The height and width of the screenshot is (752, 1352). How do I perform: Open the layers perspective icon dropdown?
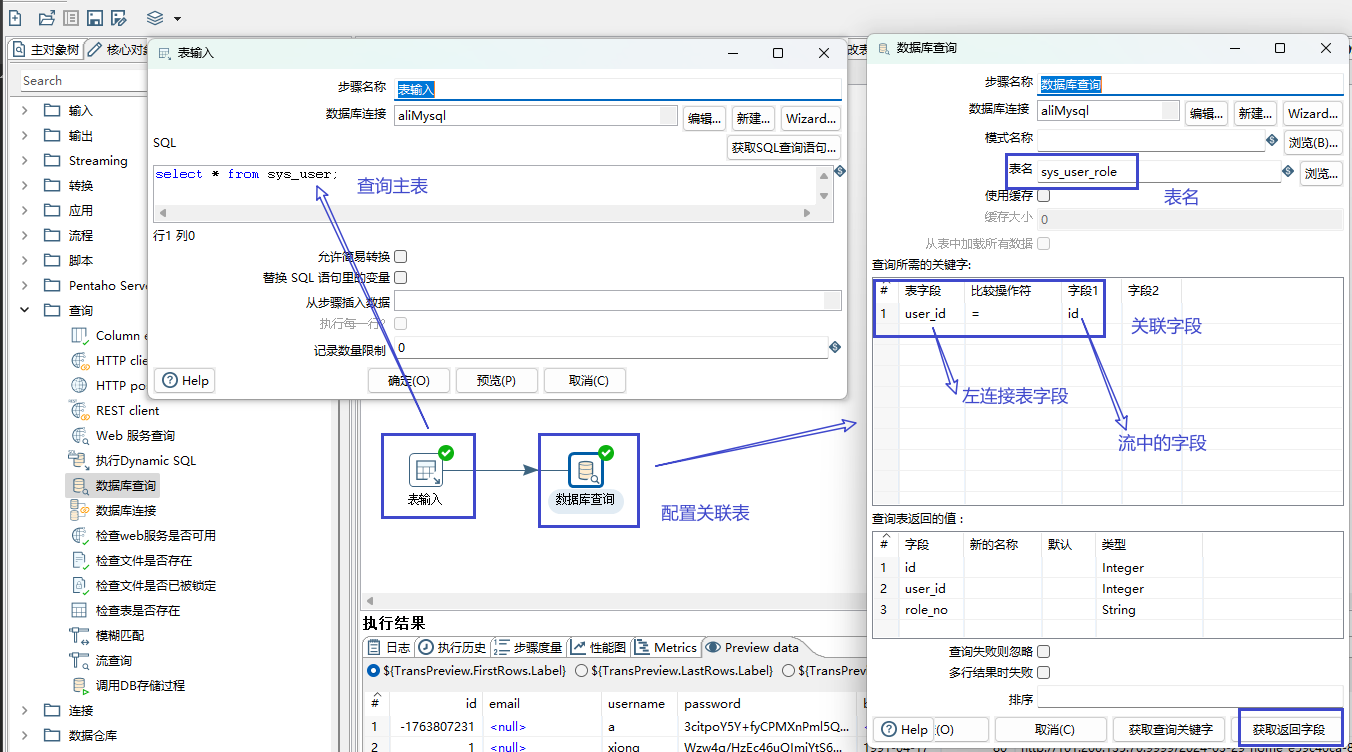163,18
